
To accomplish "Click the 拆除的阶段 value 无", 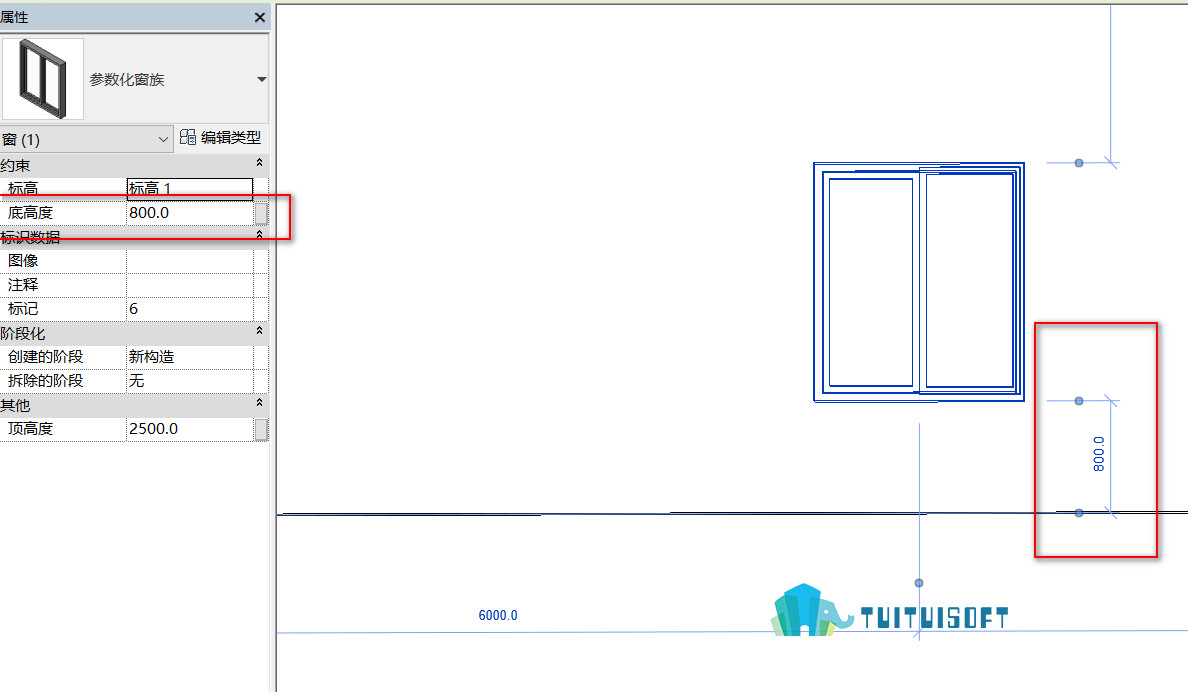I will tap(189, 380).
